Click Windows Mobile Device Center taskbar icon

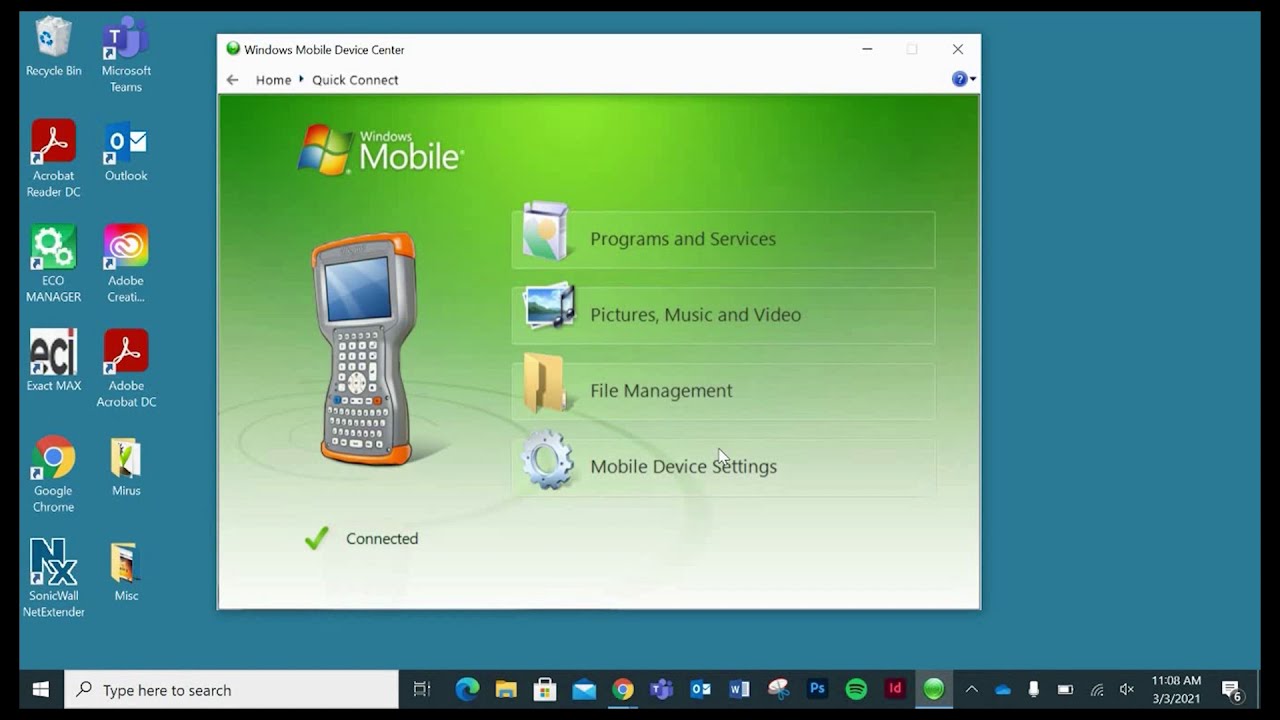(x=933, y=689)
